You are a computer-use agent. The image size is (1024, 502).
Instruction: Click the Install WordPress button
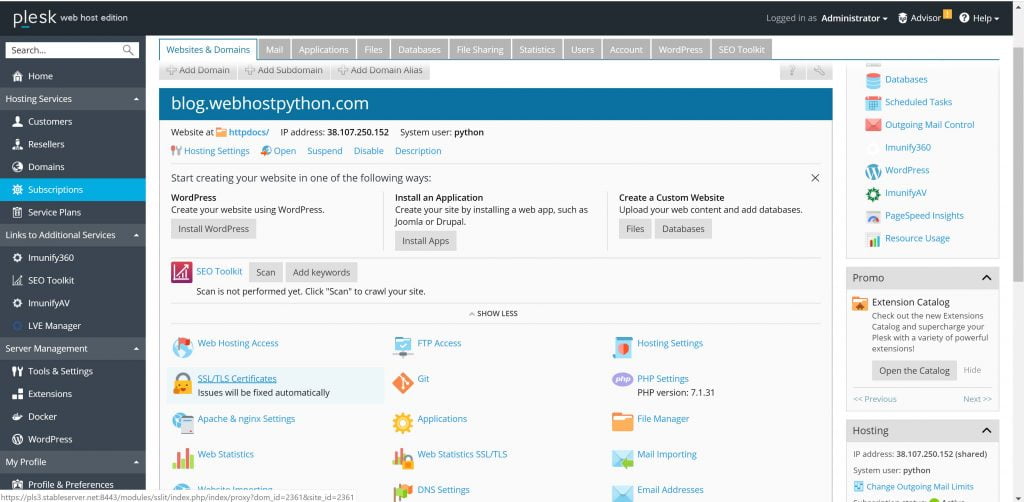point(214,229)
